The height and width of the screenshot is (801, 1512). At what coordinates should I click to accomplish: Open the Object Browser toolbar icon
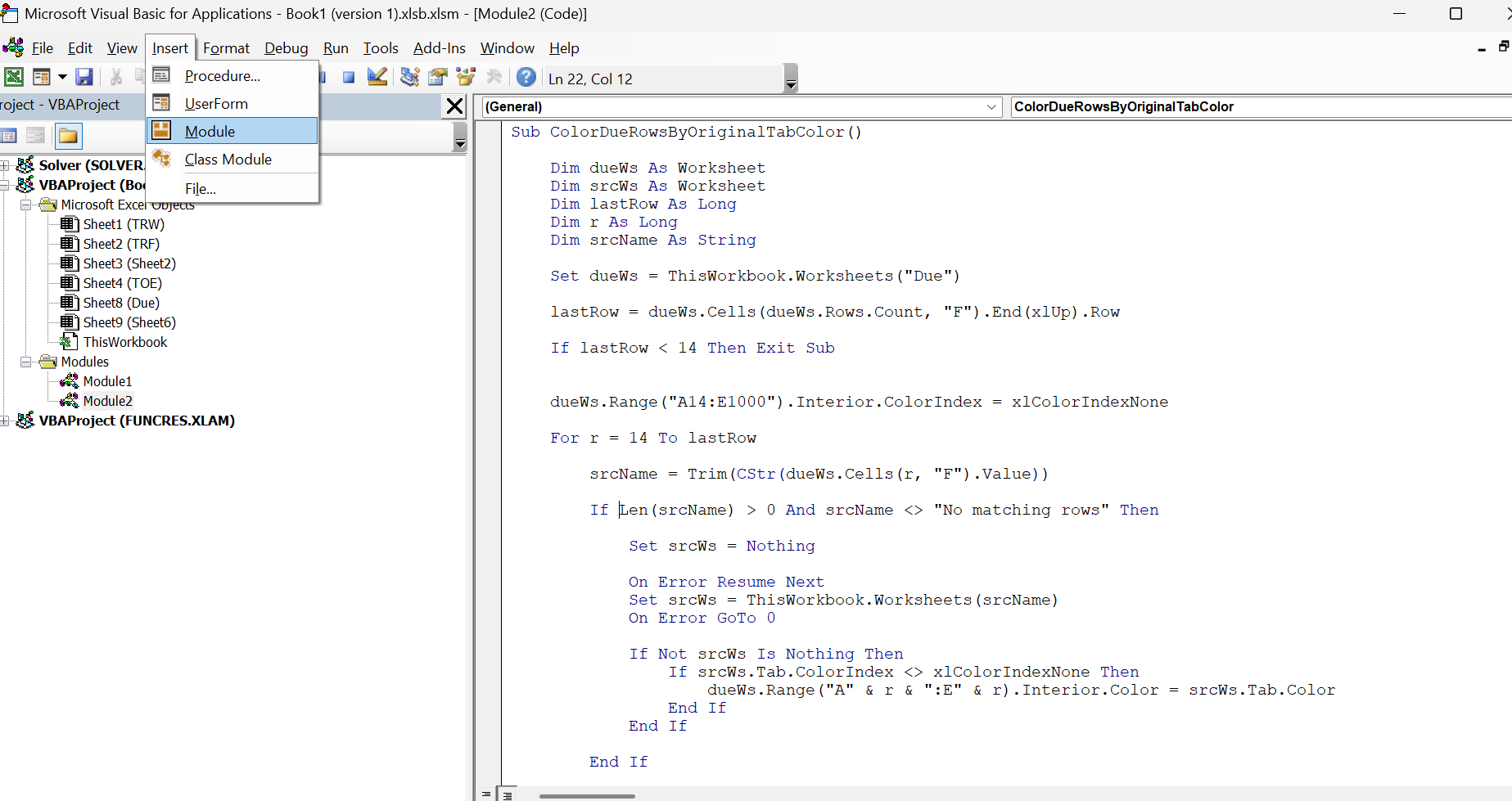466,77
